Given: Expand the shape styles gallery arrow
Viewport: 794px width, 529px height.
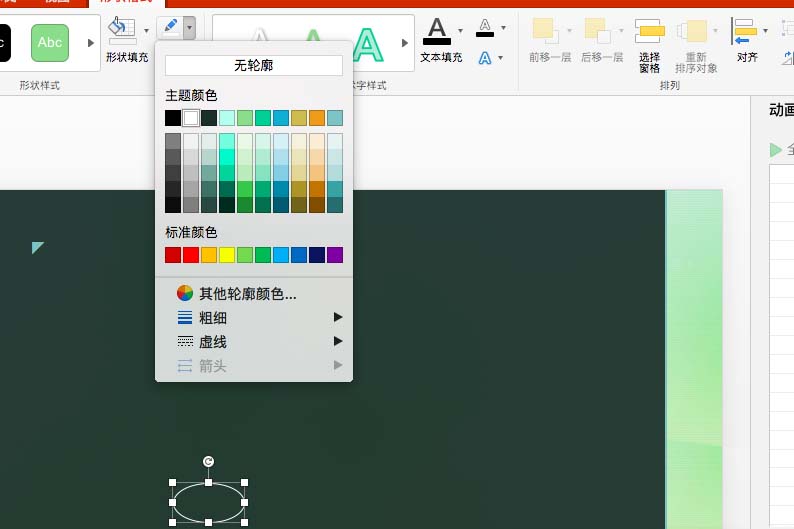Looking at the screenshot, I should pyautogui.click(x=91, y=43).
